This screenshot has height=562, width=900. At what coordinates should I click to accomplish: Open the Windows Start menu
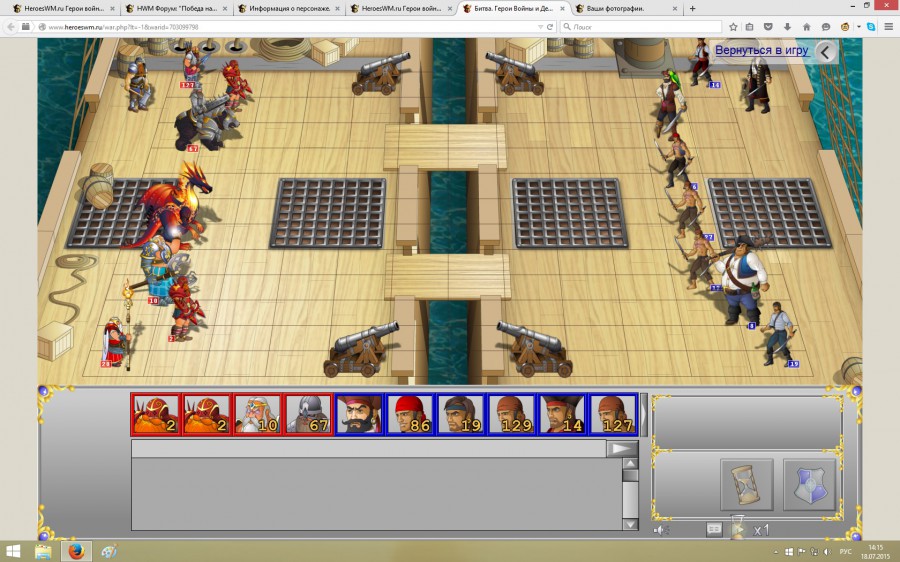[12, 552]
